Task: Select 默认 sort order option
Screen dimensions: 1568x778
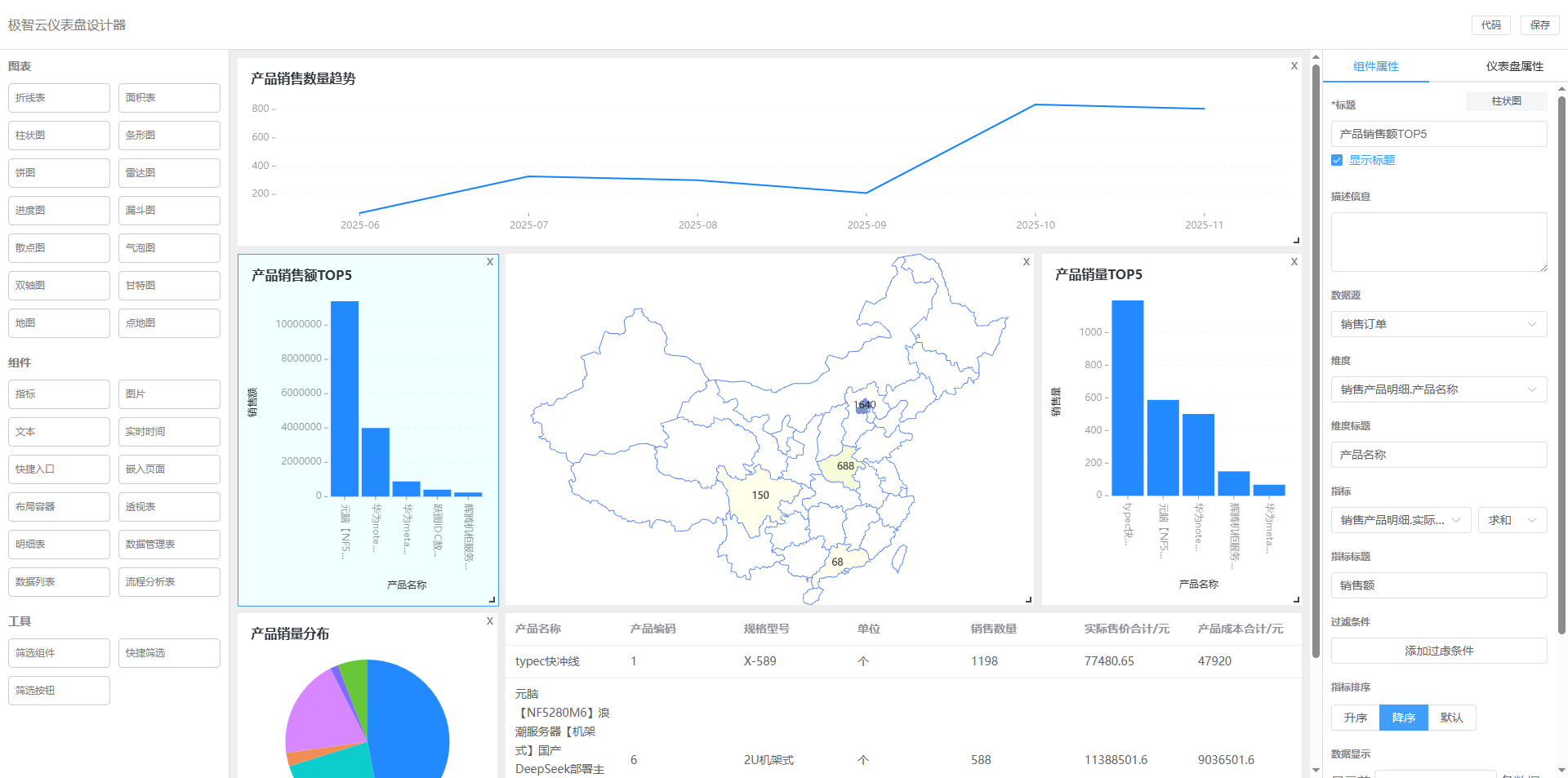Action: pyautogui.click(x=1451, y=718)
